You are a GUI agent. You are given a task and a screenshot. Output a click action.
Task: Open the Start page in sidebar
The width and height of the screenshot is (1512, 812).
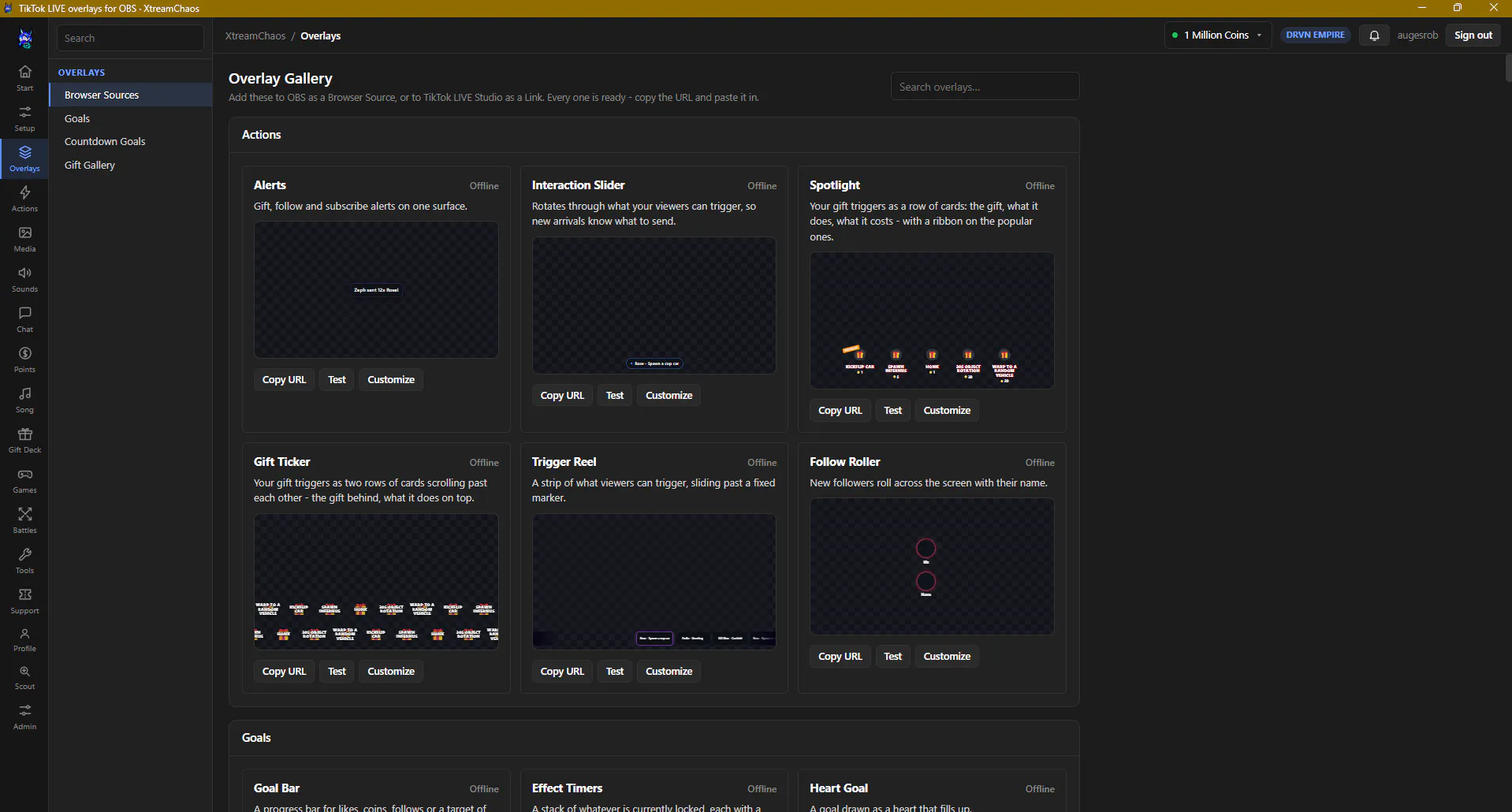click(x=24, y=78)
